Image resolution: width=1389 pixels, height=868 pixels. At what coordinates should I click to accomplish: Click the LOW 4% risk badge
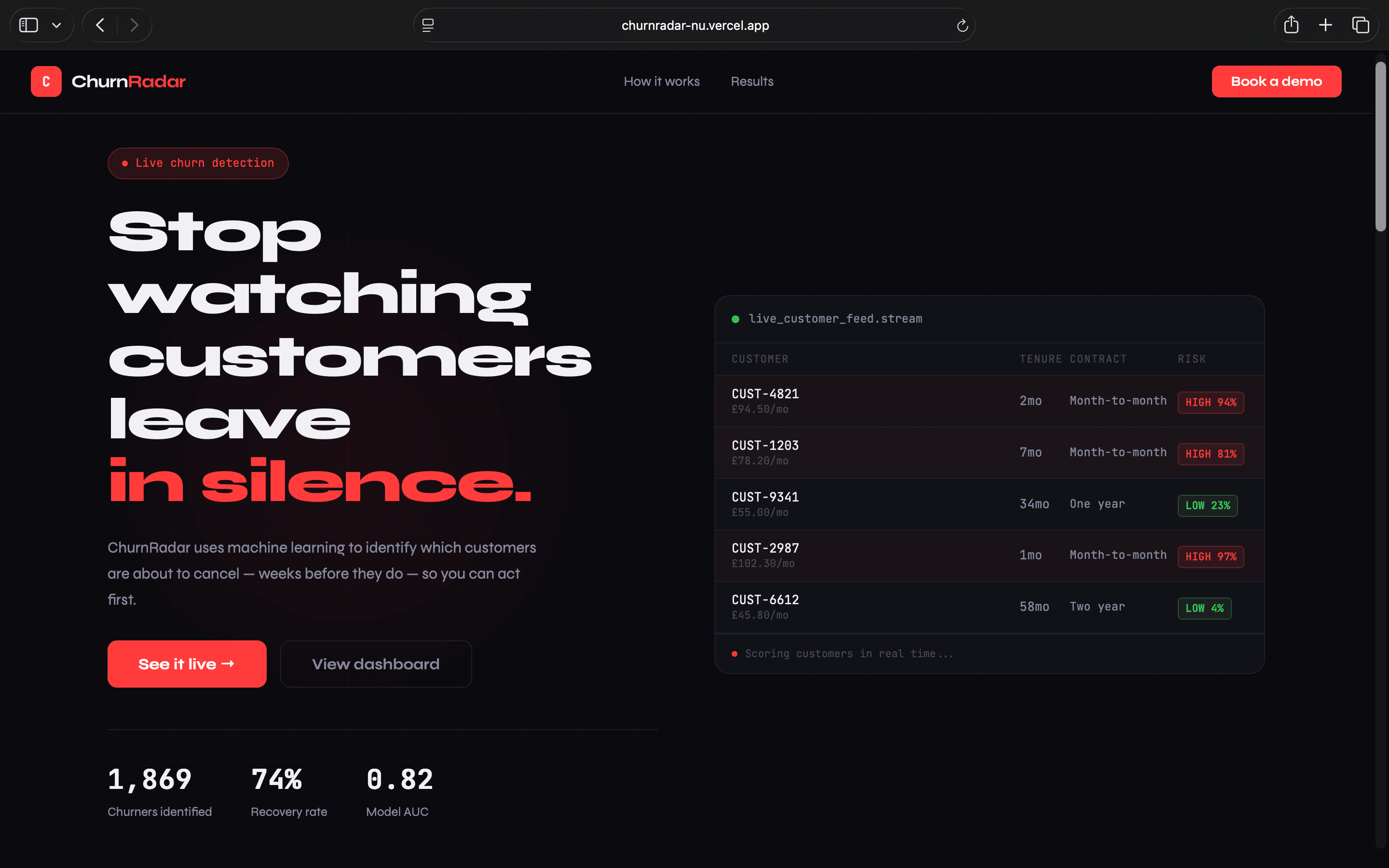tap(1204, 609)
